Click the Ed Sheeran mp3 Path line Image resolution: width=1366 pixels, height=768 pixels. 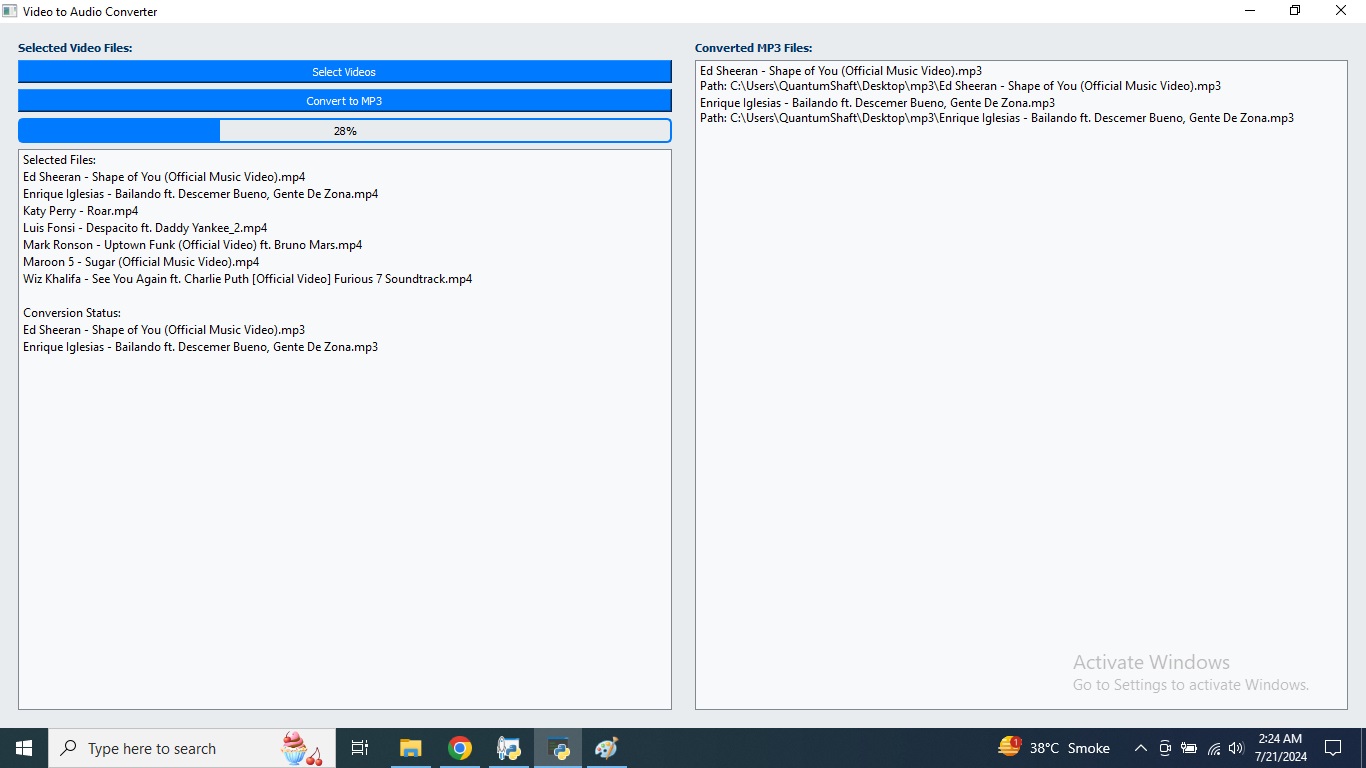pyautogui.click(x=960, y=86)
